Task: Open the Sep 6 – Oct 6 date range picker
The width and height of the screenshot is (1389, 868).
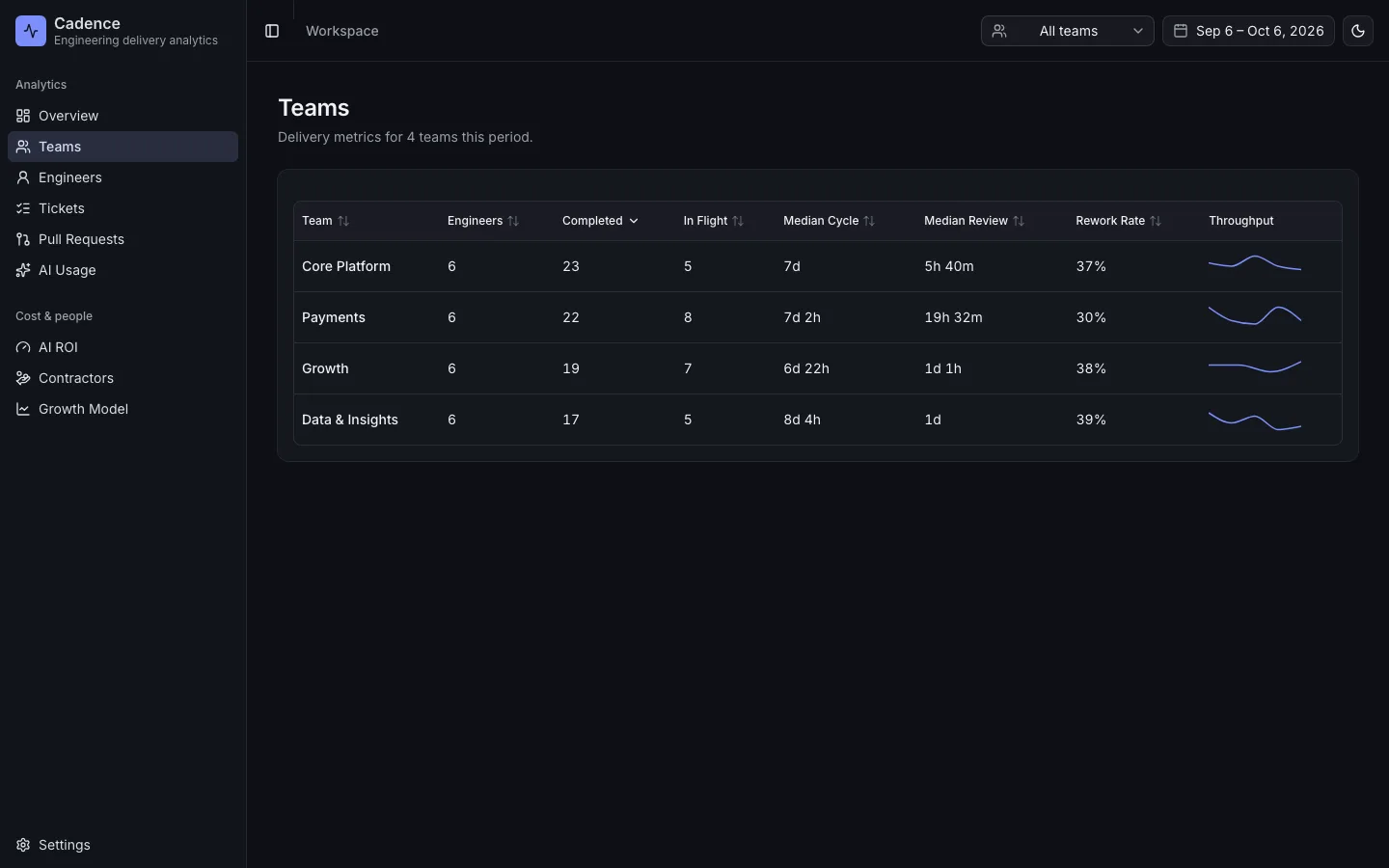Action: pos(1248,31)
